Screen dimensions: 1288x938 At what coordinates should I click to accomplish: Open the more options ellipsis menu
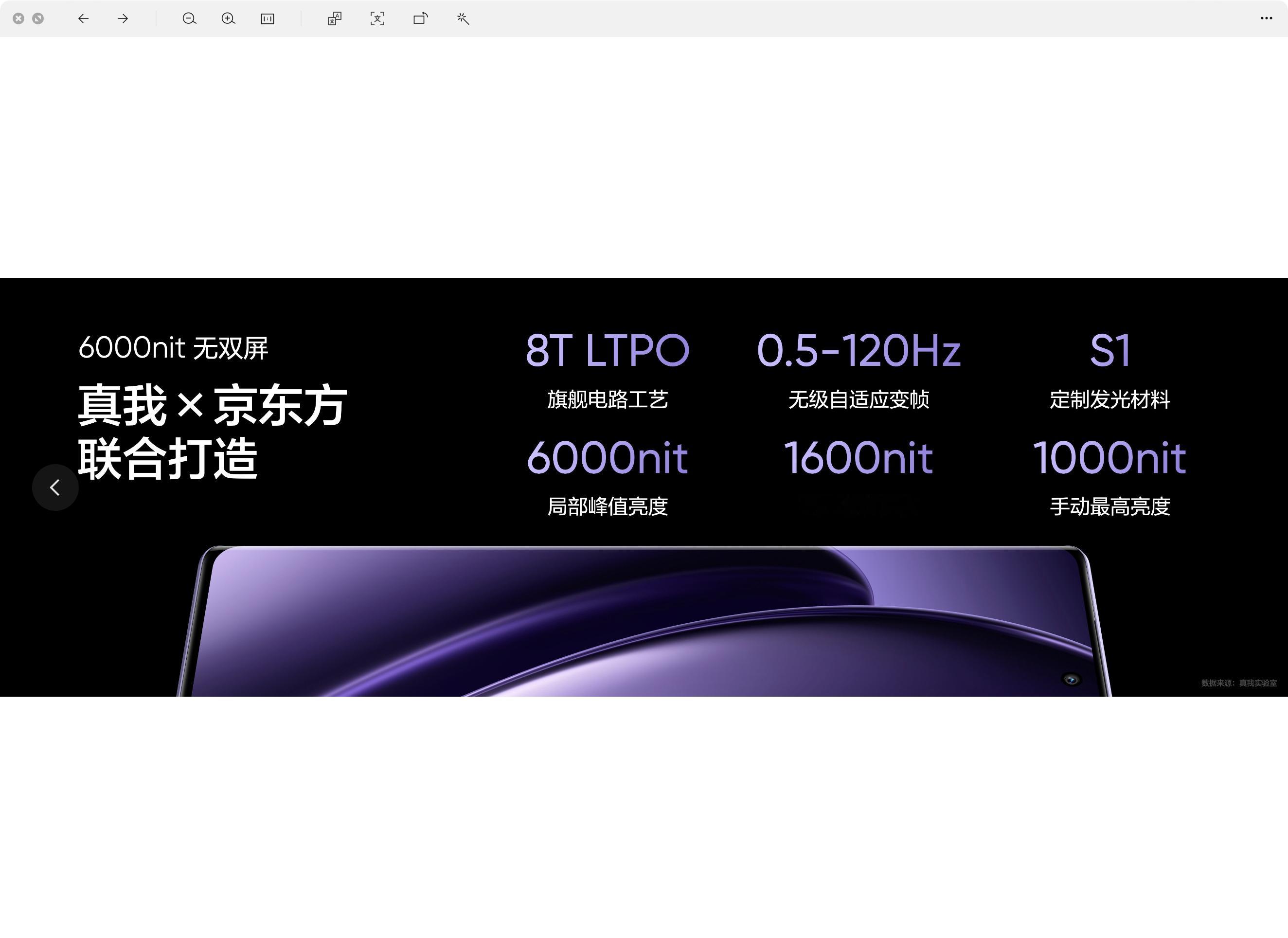(1266, 18)
